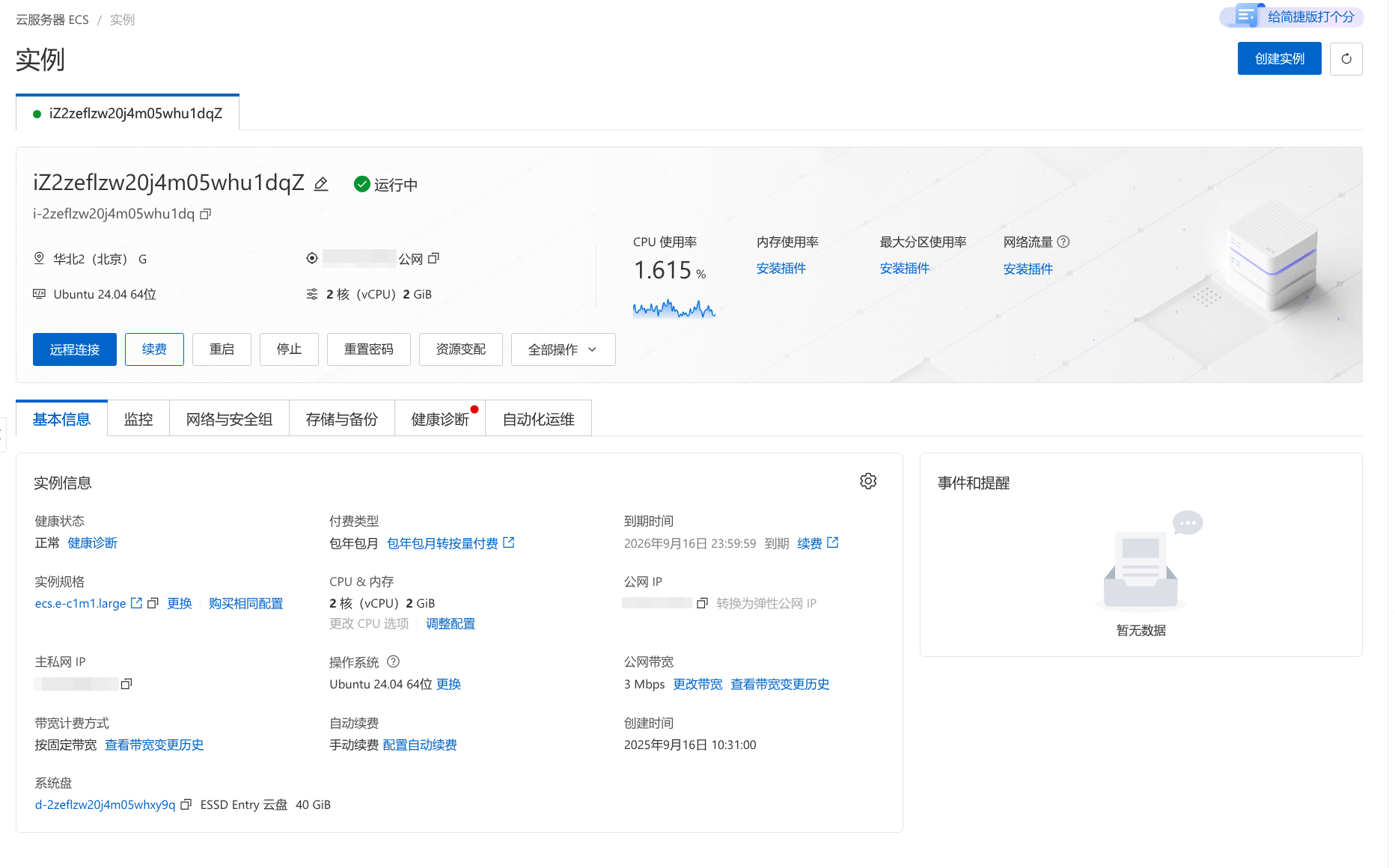The image size is (1395, 868).
Task: Click help icon beside 操作系统 label
Action: [x=394, y=661]
